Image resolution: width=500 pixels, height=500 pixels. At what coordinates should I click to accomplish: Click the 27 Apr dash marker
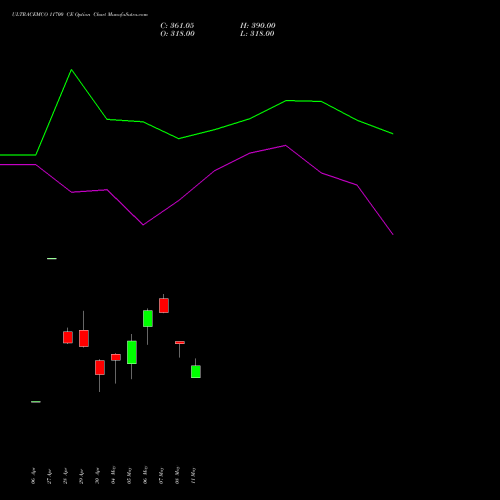[x=52, y=258]
